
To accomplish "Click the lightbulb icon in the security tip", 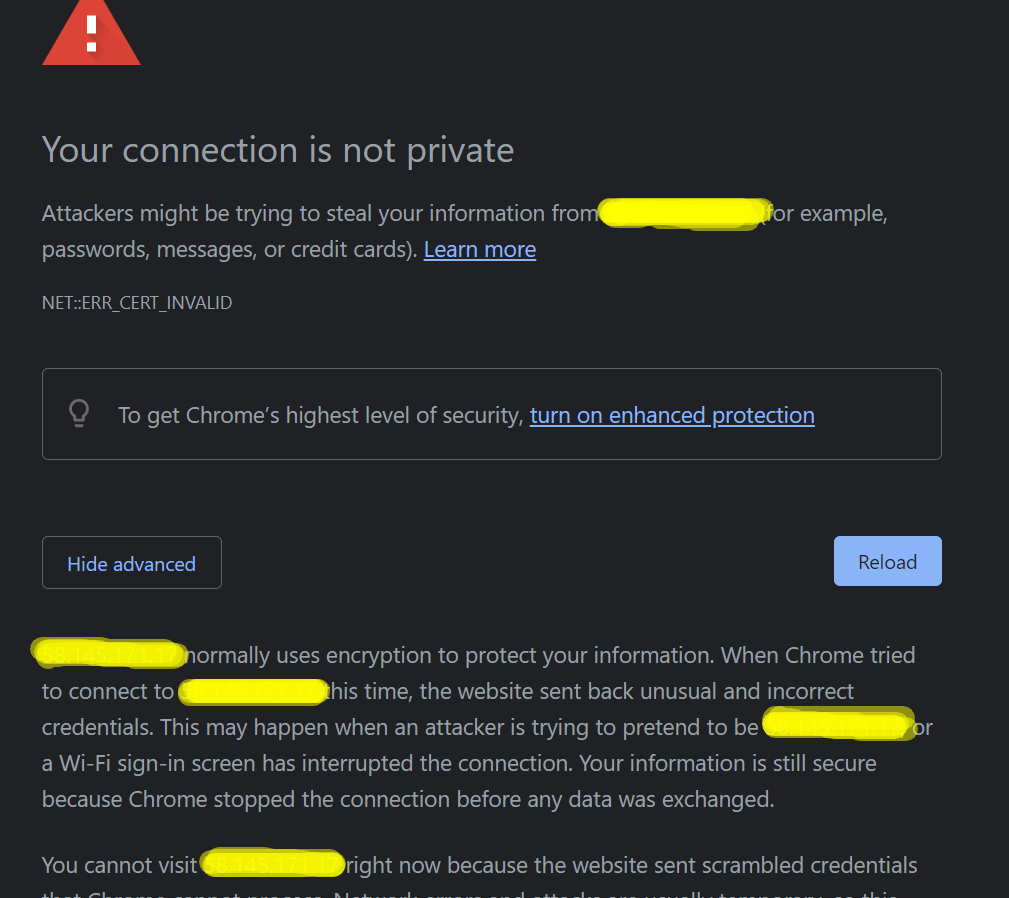I will click(78, 414).
